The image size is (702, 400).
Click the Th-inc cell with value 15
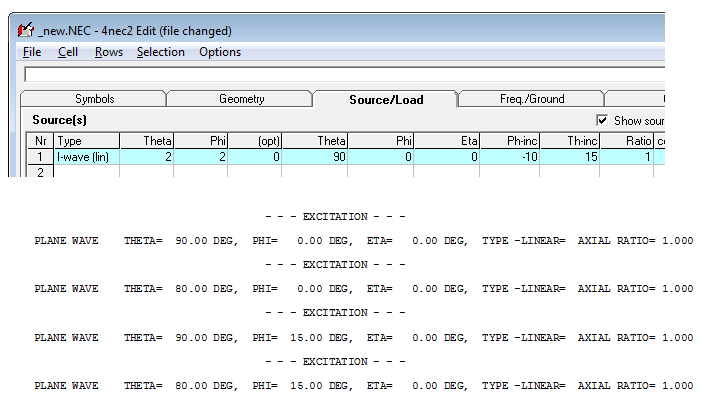pyautogui.click(x=569, y=157)
